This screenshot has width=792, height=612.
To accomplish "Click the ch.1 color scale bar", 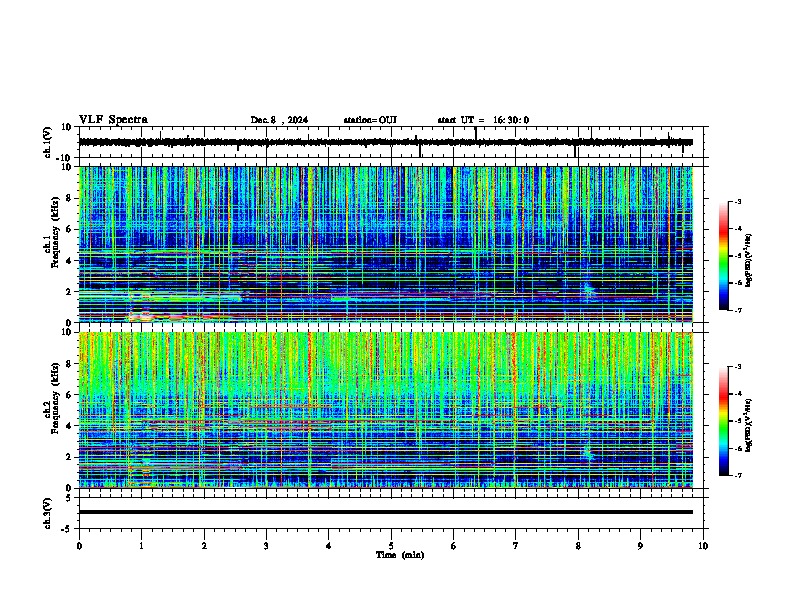I will pyautogui.click(x=724, y=256).
